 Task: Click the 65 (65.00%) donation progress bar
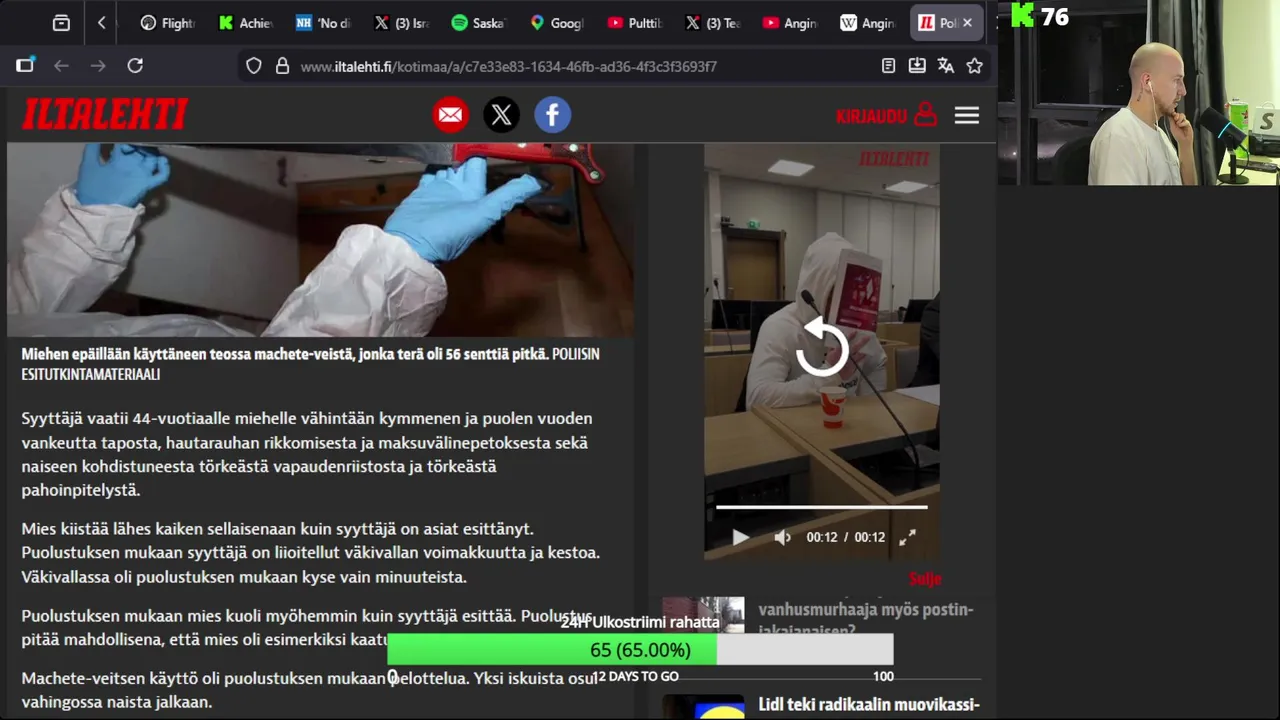(640, 650)
